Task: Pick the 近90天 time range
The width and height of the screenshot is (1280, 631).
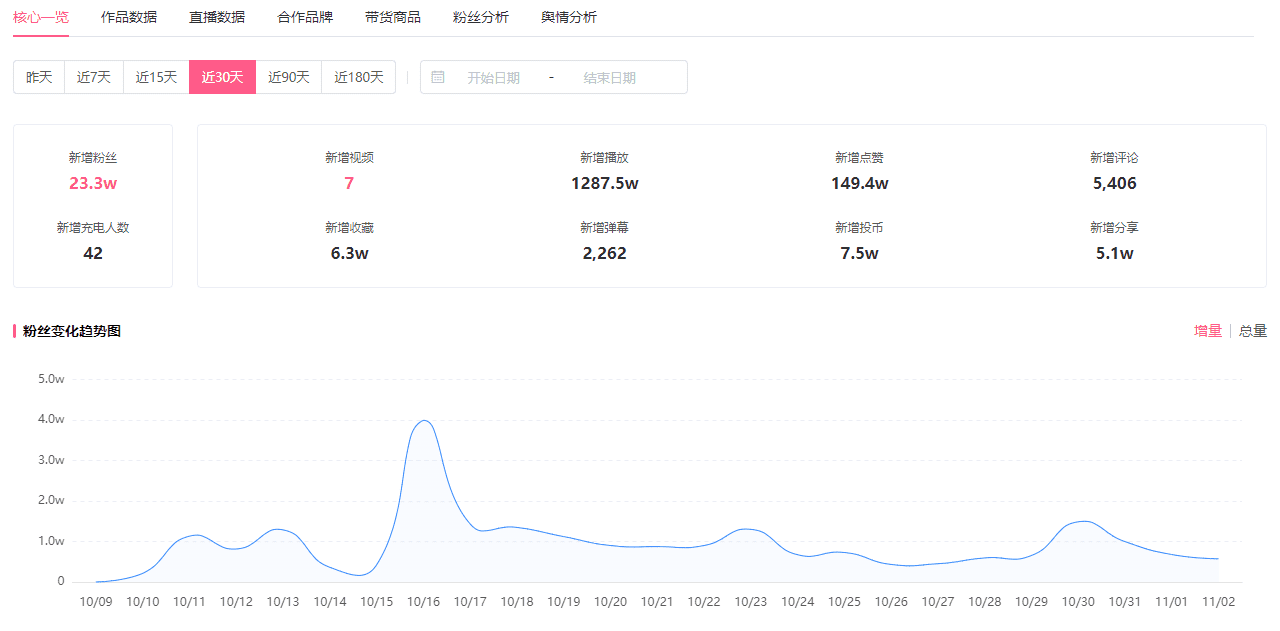Action: click(x=289, y=77)
